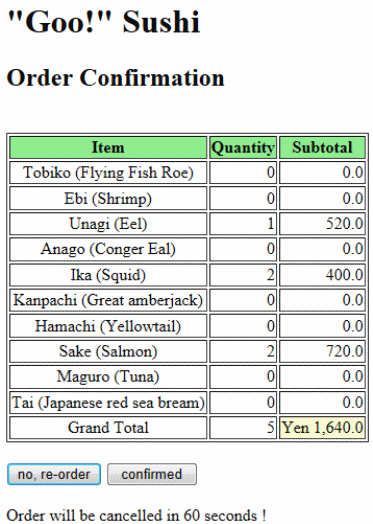Select the Ika (Squid) item cell
The image size is (373, 524).
click(108, 275)
